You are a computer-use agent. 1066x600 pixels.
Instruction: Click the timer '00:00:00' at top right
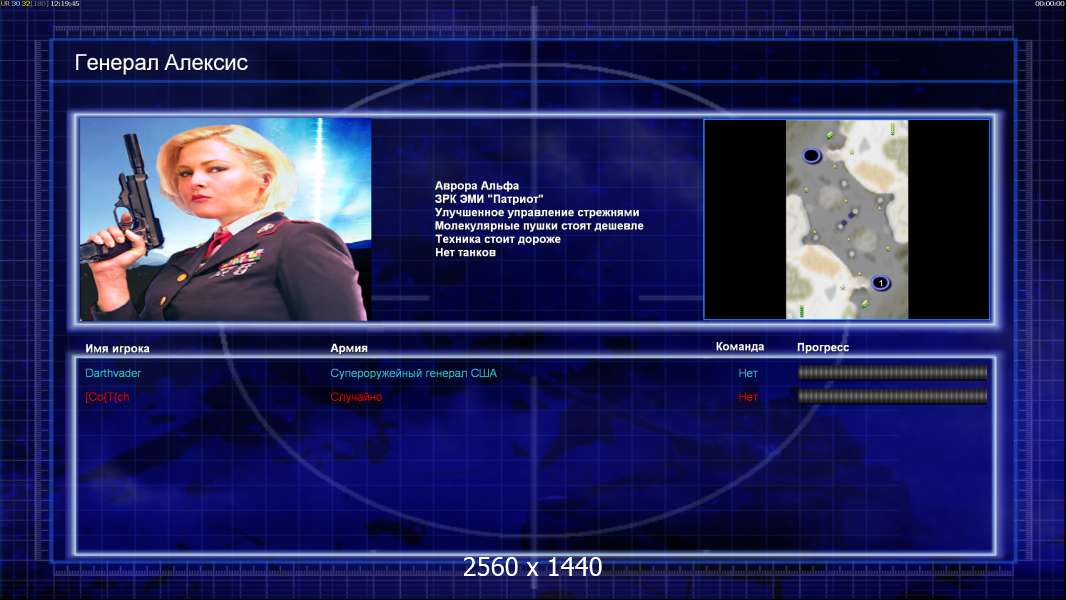point(1050,3)
